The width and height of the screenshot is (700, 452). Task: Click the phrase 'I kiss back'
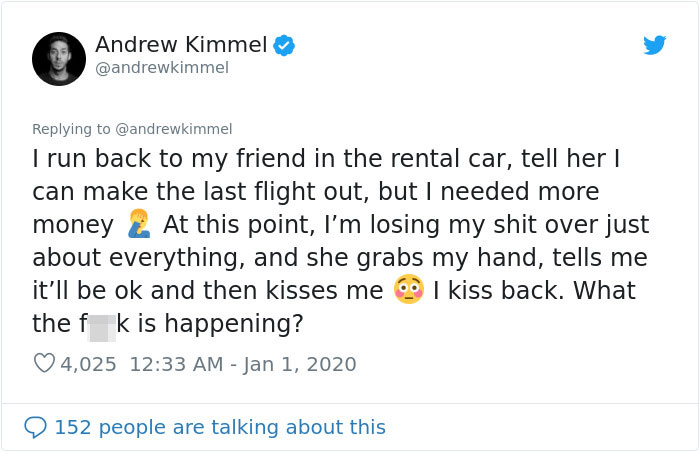point(495,290)
